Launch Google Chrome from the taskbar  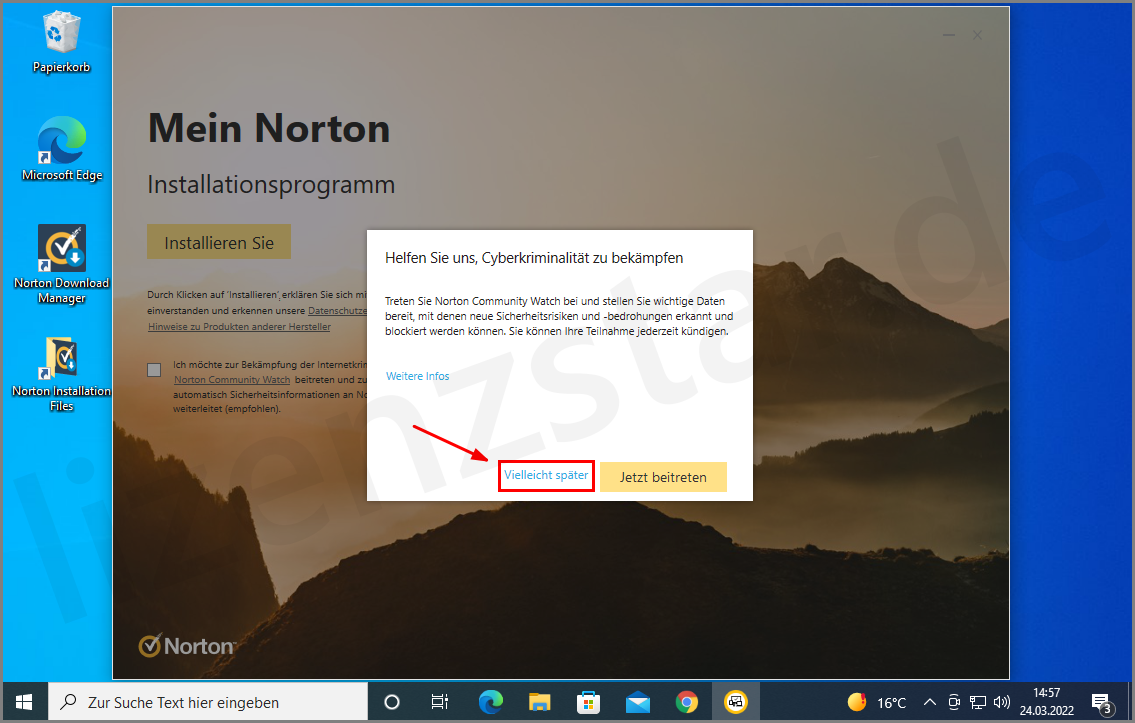(687, 702)
